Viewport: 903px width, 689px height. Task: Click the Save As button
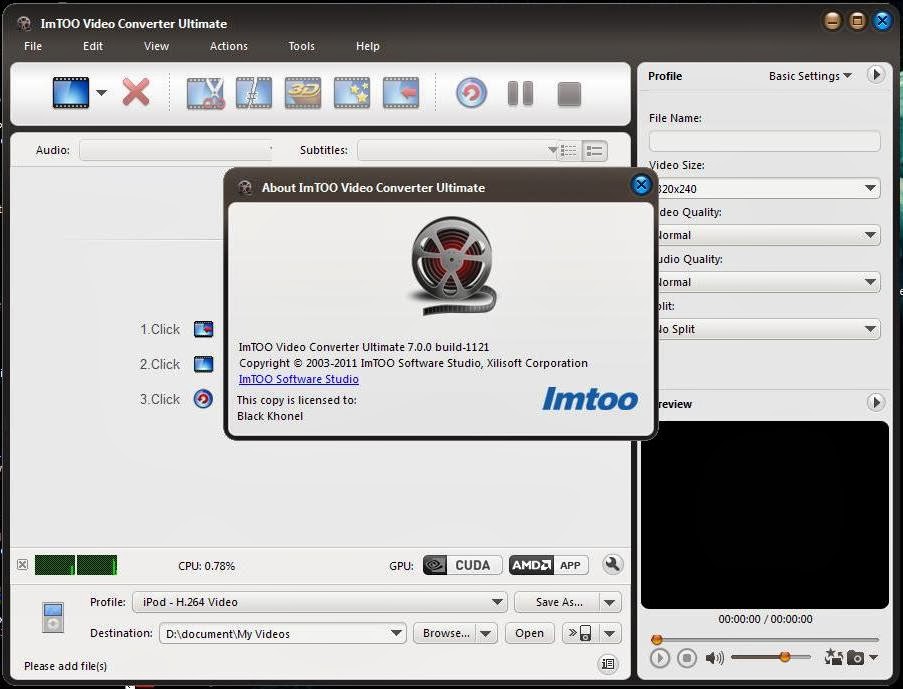[x=557, y=602]
